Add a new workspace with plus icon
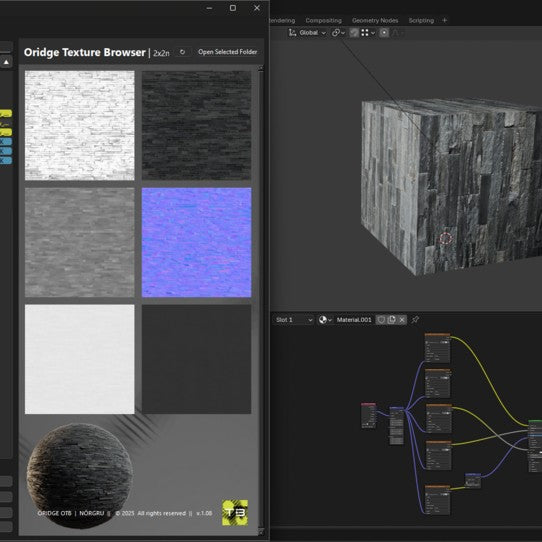Screen dimensions: 542x542 445,20
